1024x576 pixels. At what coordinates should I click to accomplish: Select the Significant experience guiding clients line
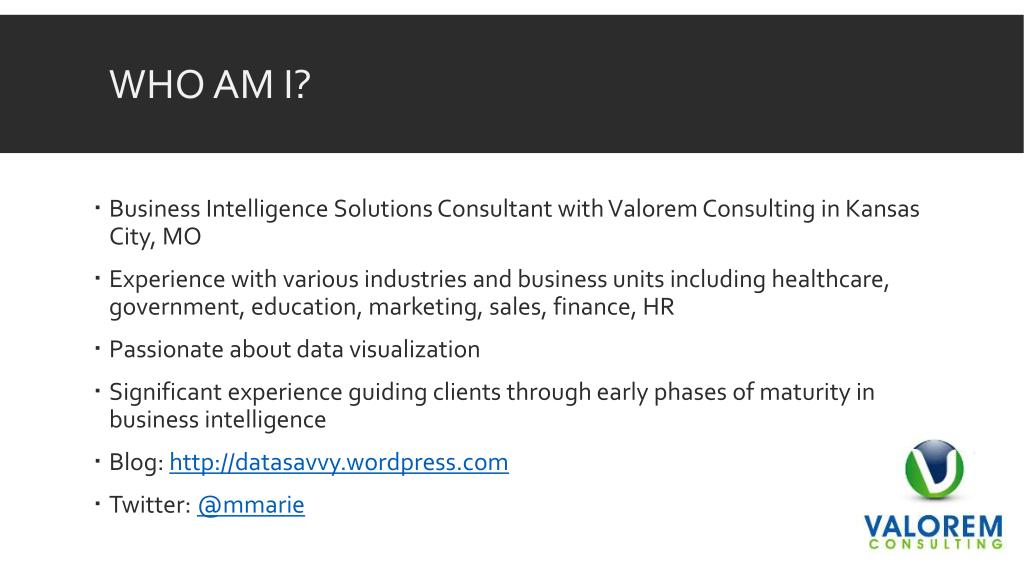pos(492,392)
